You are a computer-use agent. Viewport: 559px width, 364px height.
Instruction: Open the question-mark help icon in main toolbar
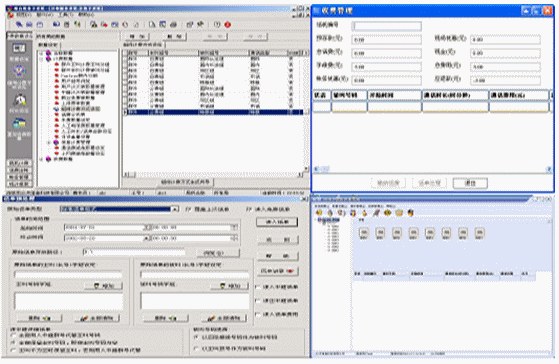[x=217, y=24]
